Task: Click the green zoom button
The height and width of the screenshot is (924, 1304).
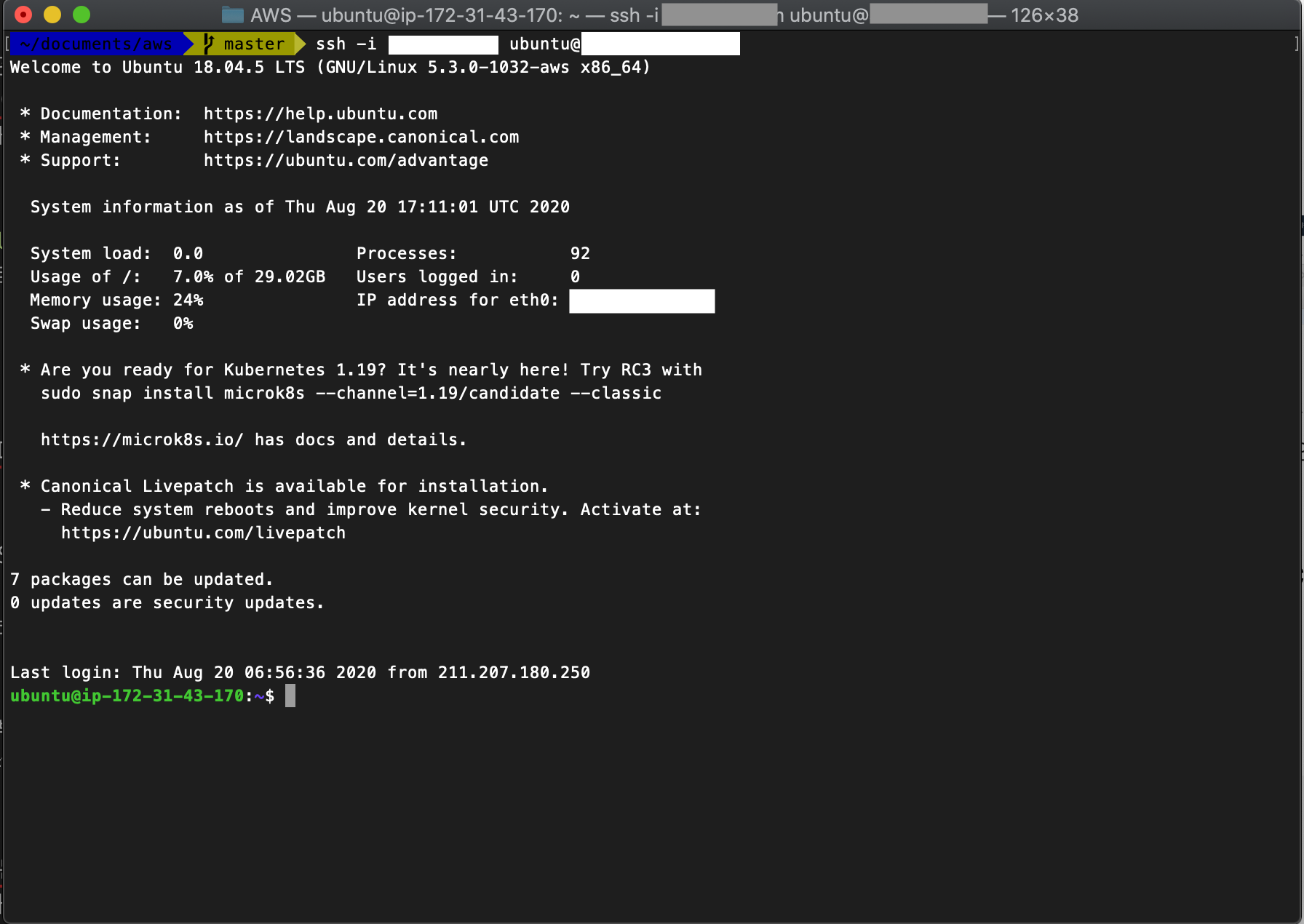Action: point(81,14)
